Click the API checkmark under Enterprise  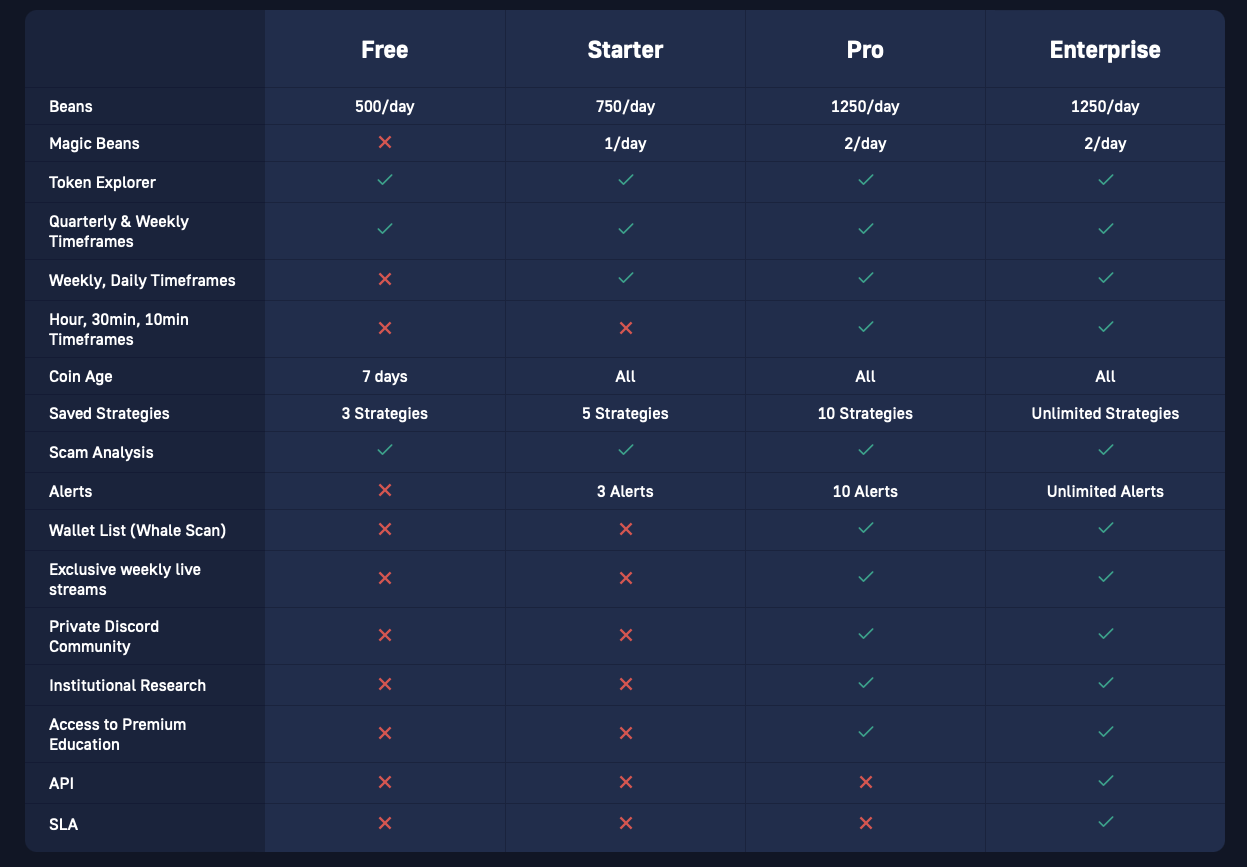1105,781
